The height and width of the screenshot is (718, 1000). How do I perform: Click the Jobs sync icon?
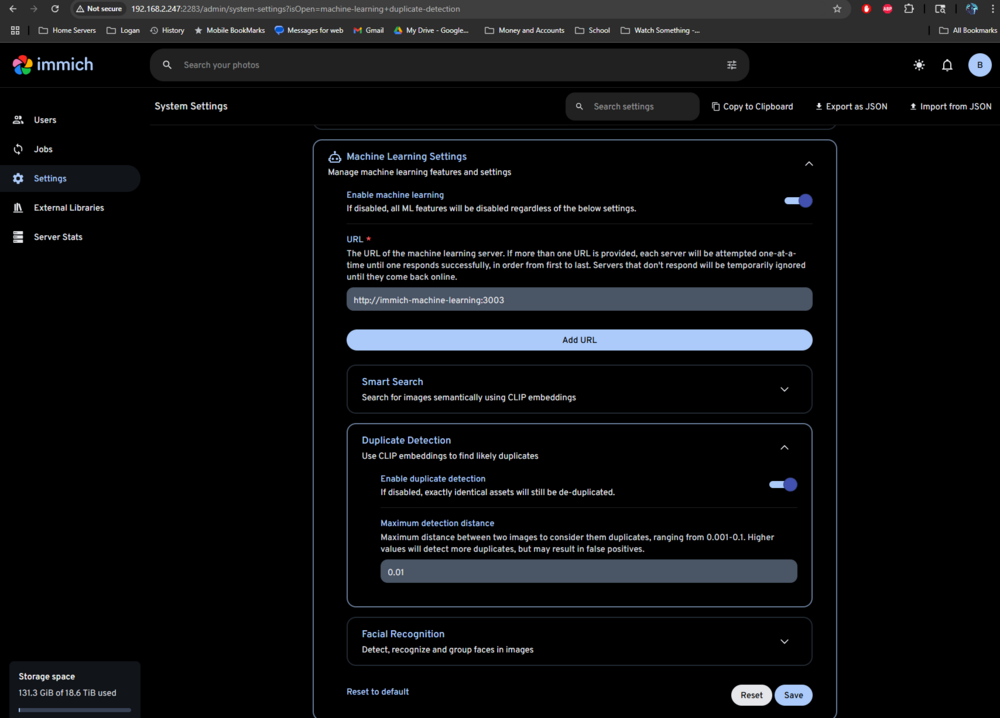click(18, 149)
